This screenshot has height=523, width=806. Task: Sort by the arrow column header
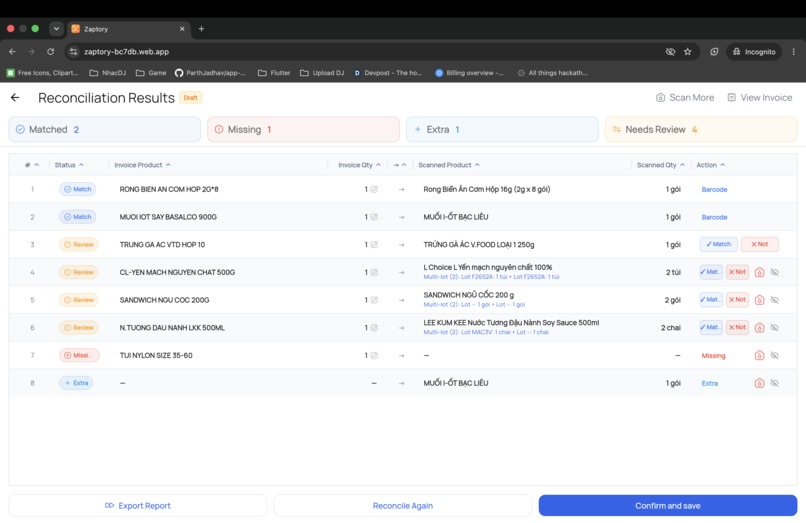click(400, 165)
